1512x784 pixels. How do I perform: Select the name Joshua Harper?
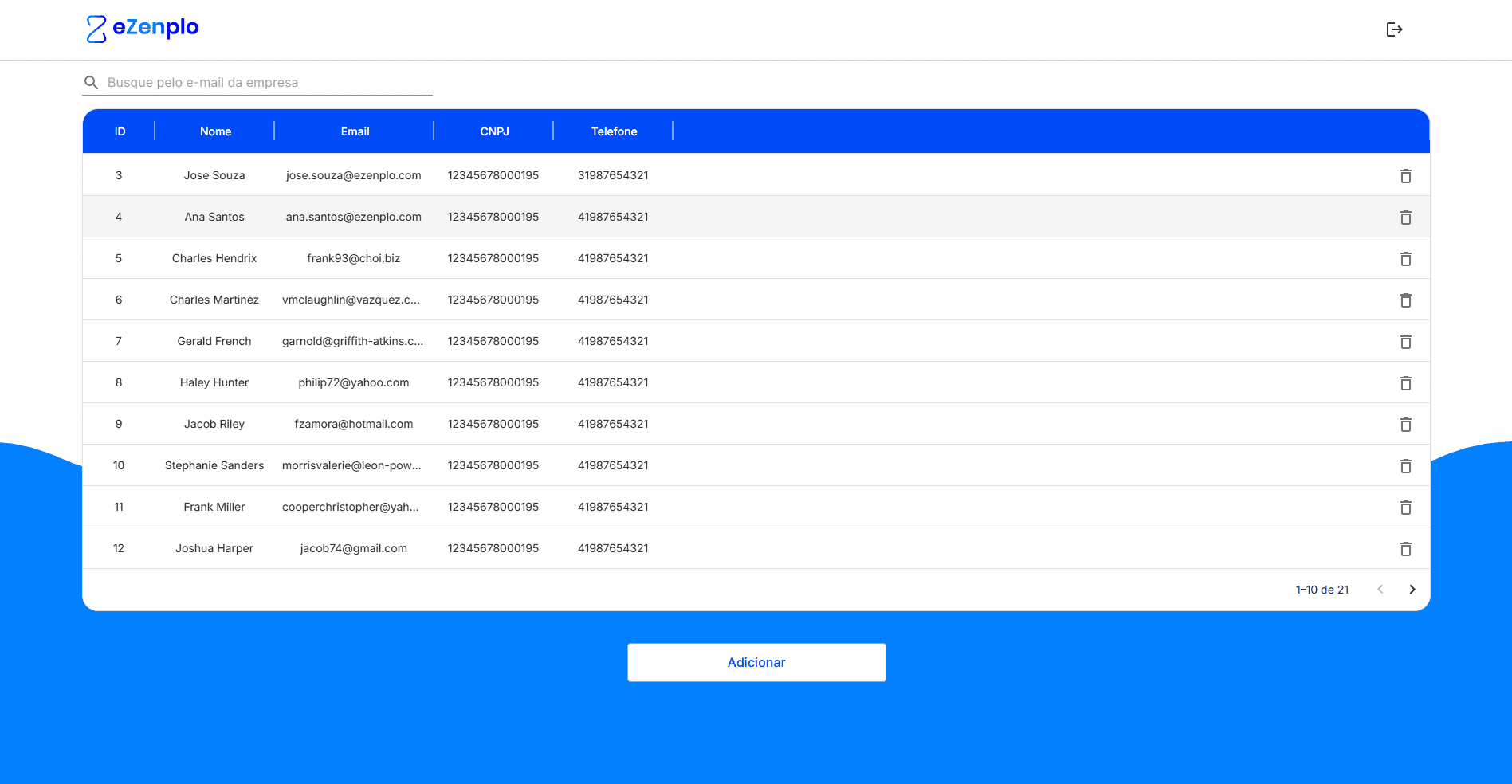point(214,548)
